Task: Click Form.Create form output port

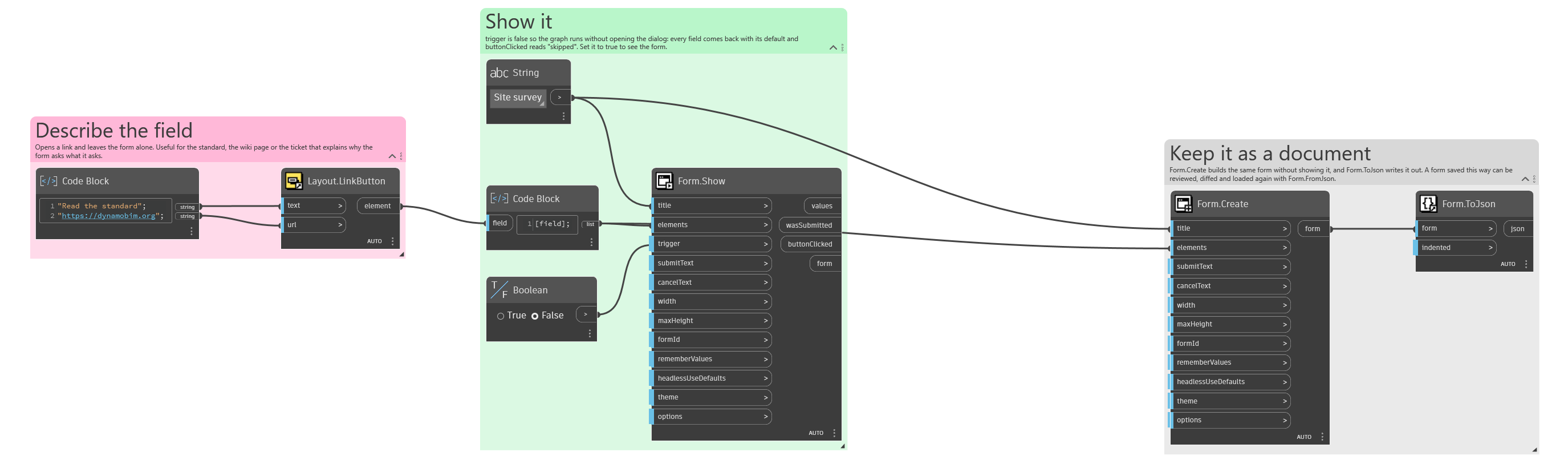Action: (x=1314, y=229)
